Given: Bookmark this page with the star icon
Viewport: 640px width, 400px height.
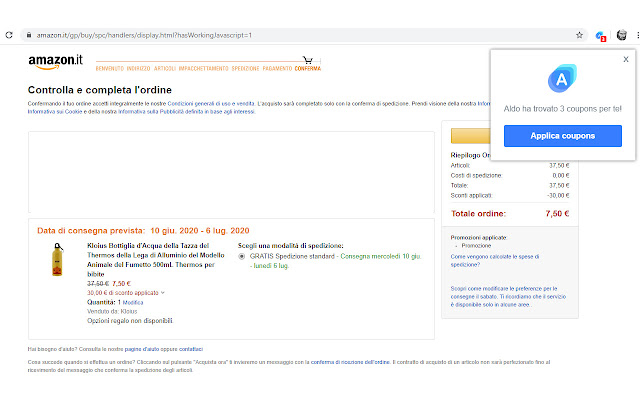Looking at the screenshot, I should tap(579, 35).
